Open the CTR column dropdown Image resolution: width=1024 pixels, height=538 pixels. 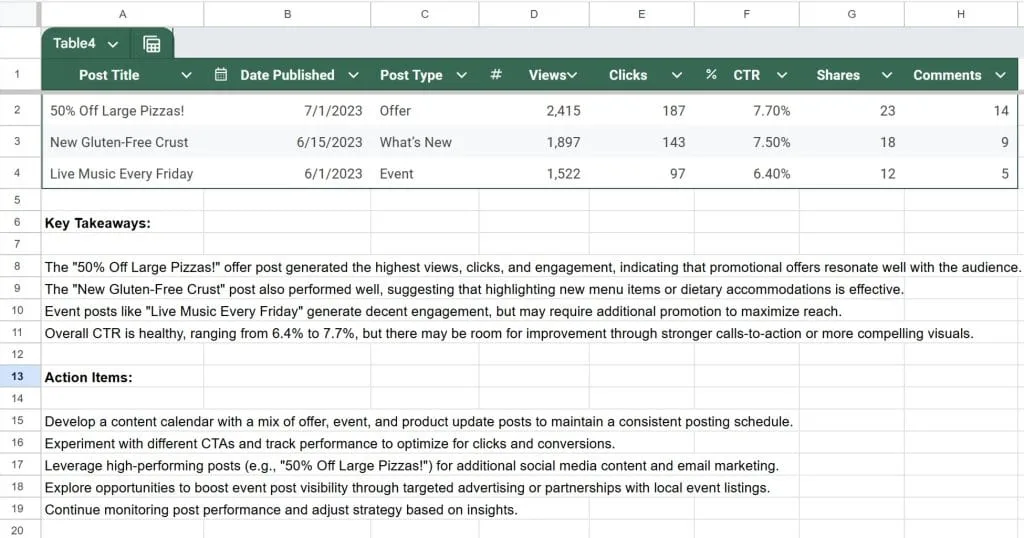click(x=782, y=75)
